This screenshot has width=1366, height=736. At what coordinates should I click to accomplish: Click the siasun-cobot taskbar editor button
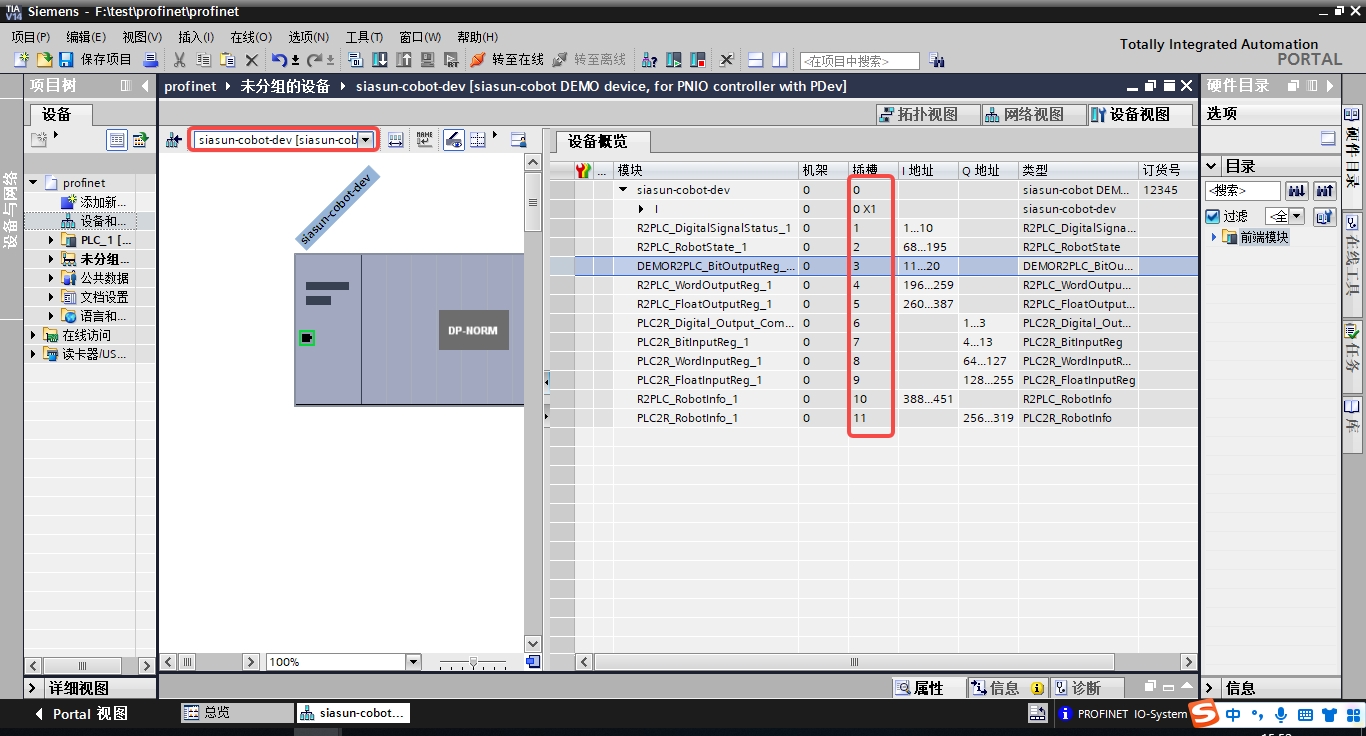352,712
